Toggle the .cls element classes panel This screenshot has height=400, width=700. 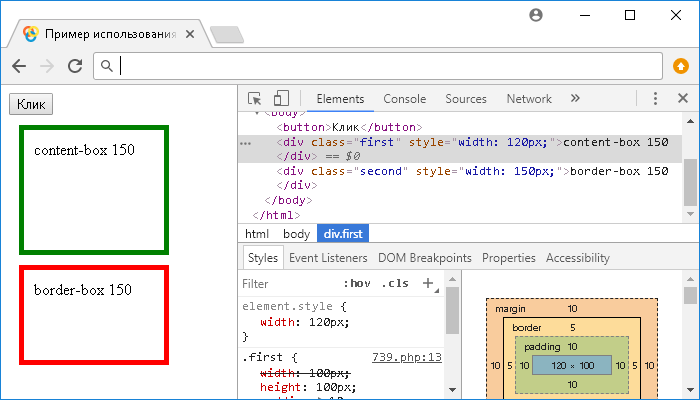(397, 284)
